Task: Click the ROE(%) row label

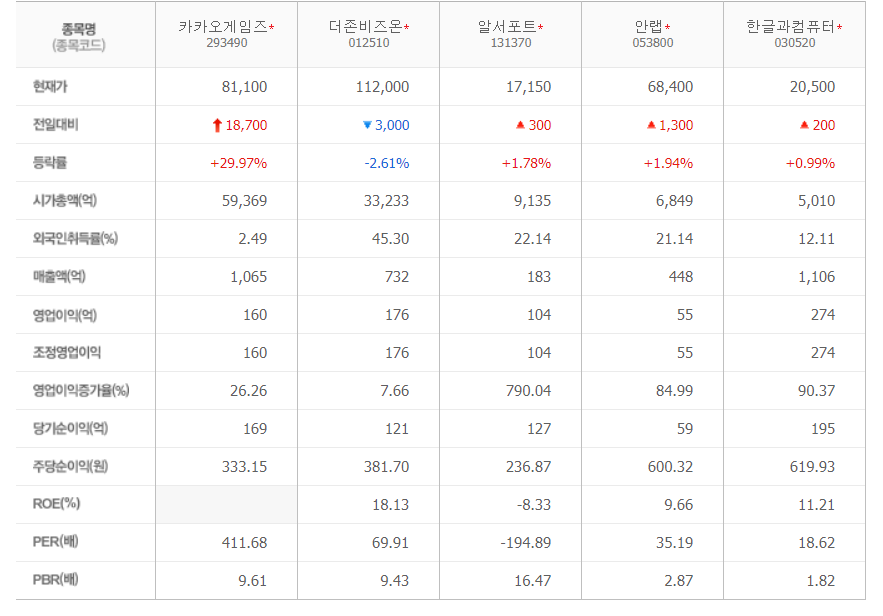Action: (x=56, y=503)
